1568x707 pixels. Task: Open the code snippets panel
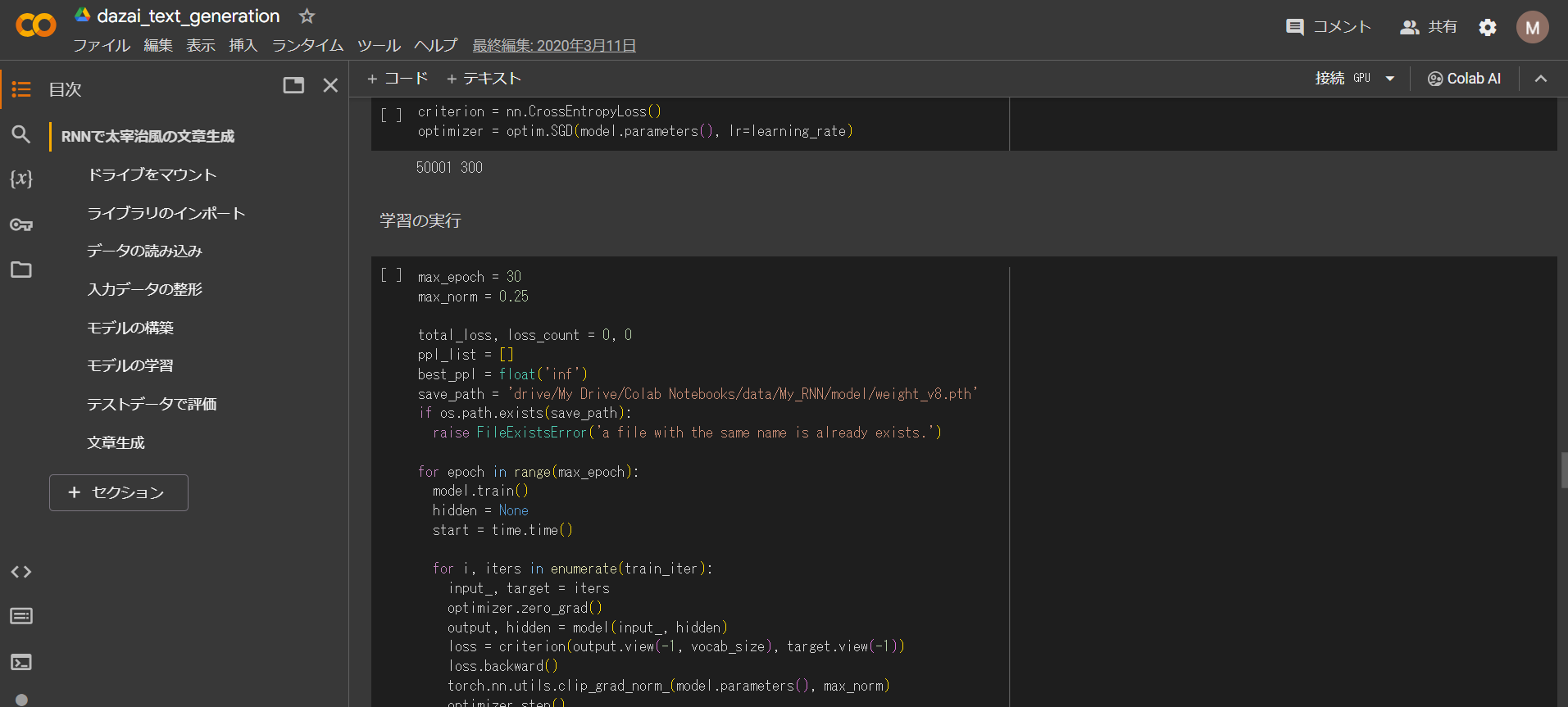click(21, 572)
